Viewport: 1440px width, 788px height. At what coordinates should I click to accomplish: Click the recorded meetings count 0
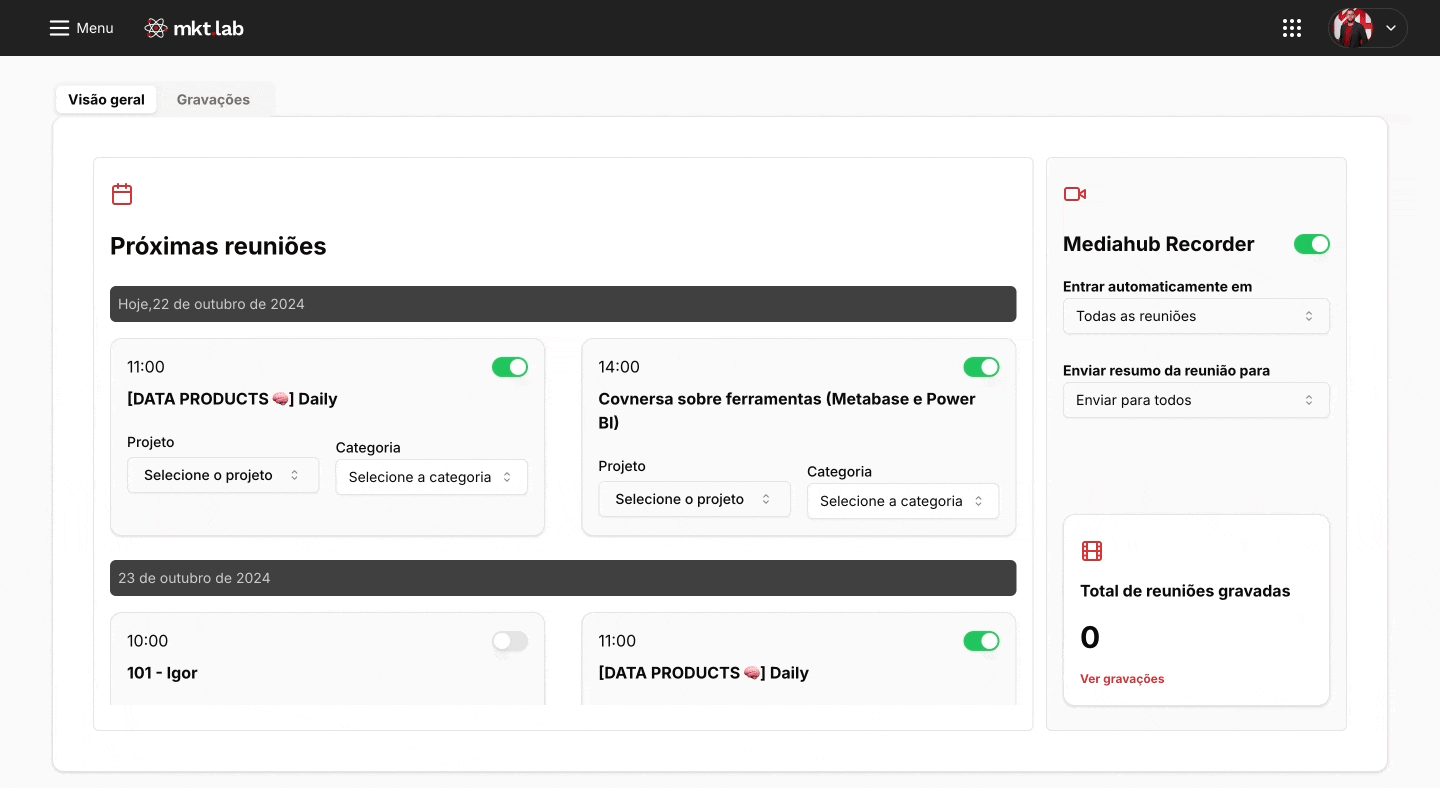pos(1090,637)
